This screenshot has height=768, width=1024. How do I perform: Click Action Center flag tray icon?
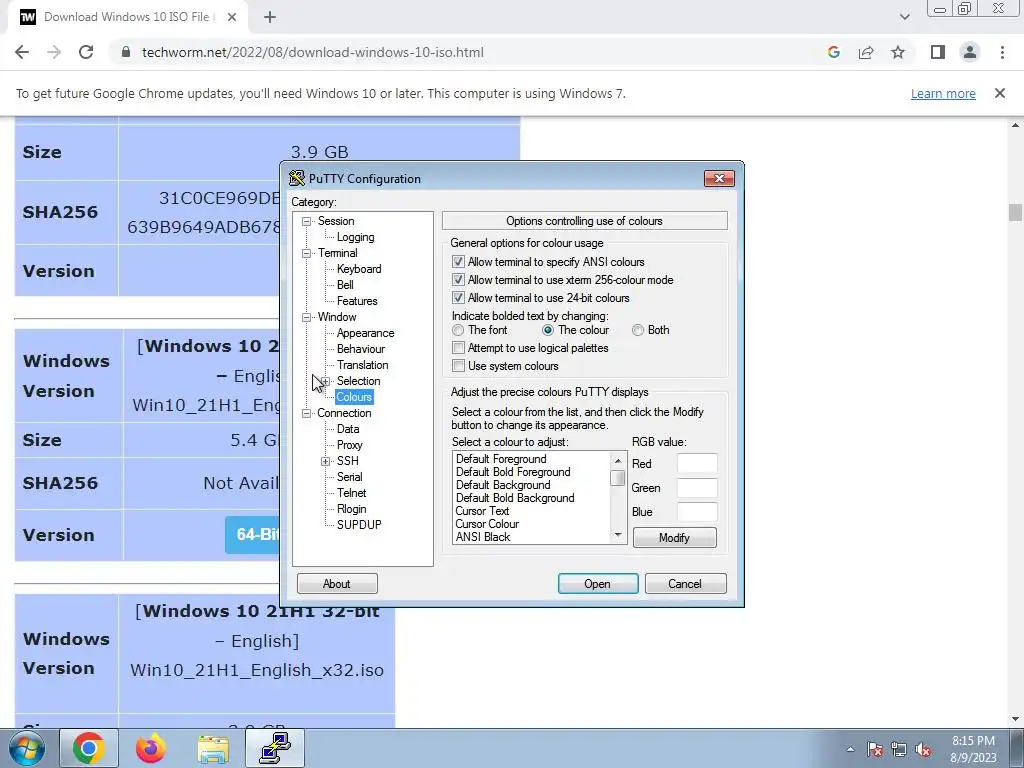[875, 749]
